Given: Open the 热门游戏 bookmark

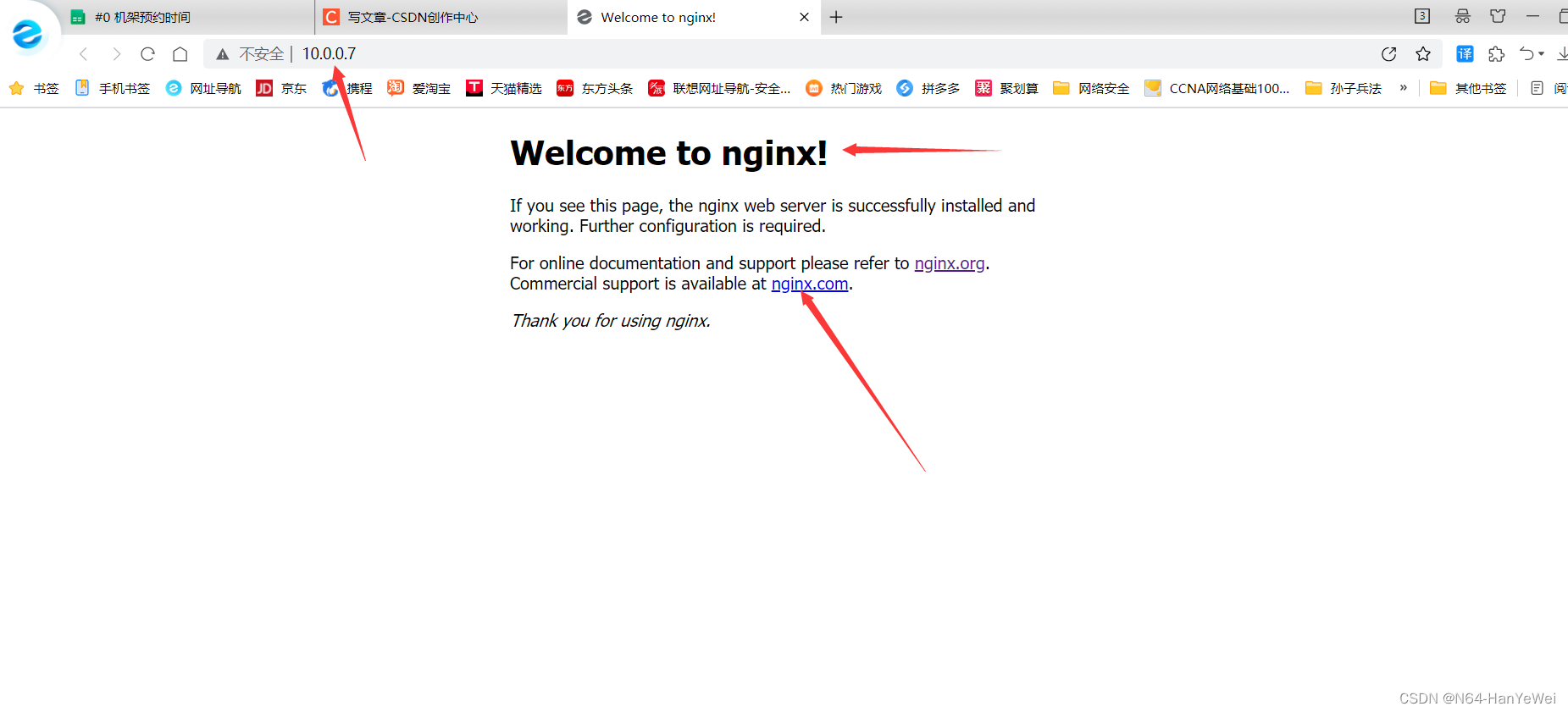Looking at the screenshot, I should 844,88.
